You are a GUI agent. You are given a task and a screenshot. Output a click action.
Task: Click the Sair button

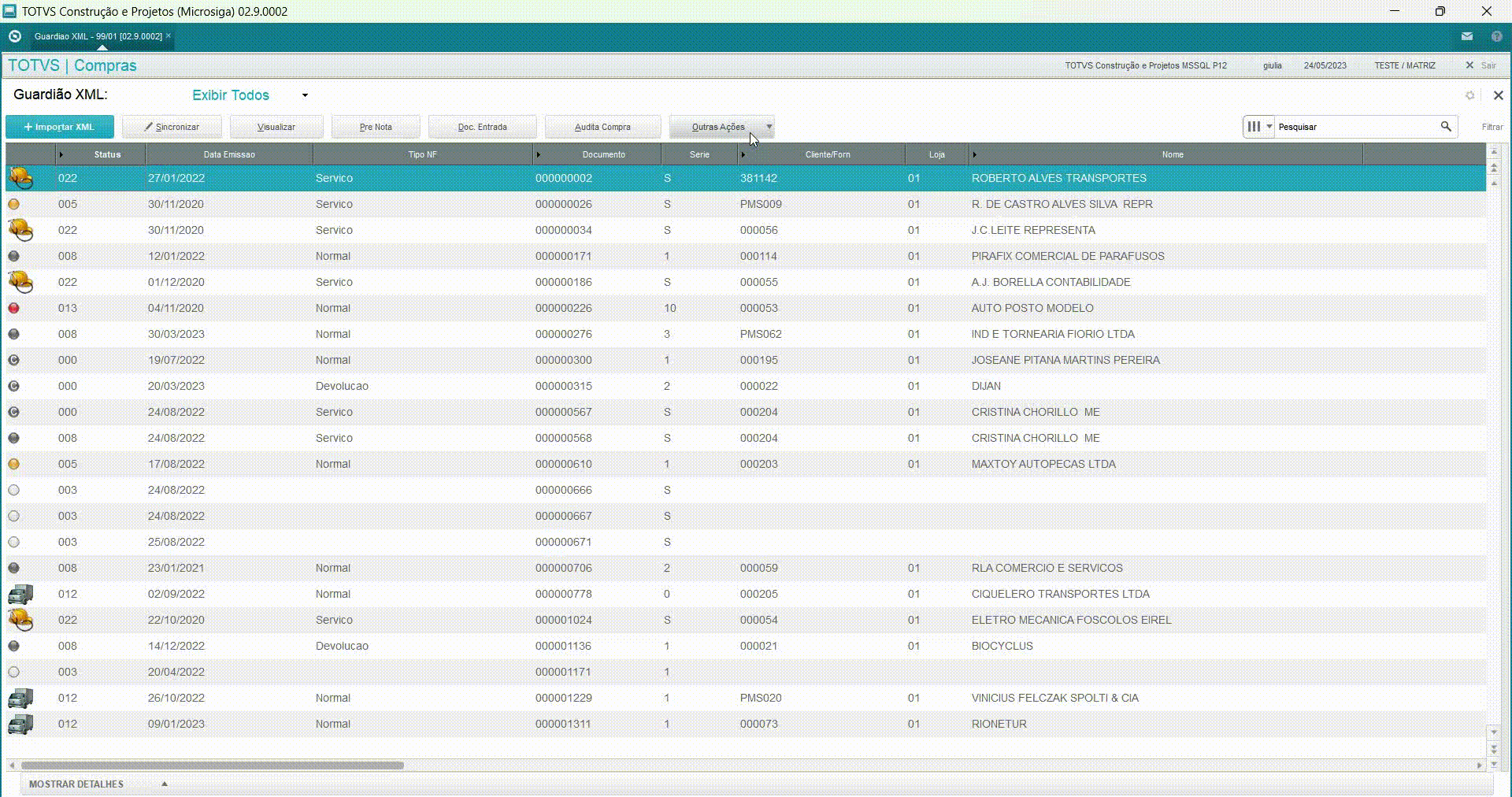pyautogui.click(x=1481, y=65)
